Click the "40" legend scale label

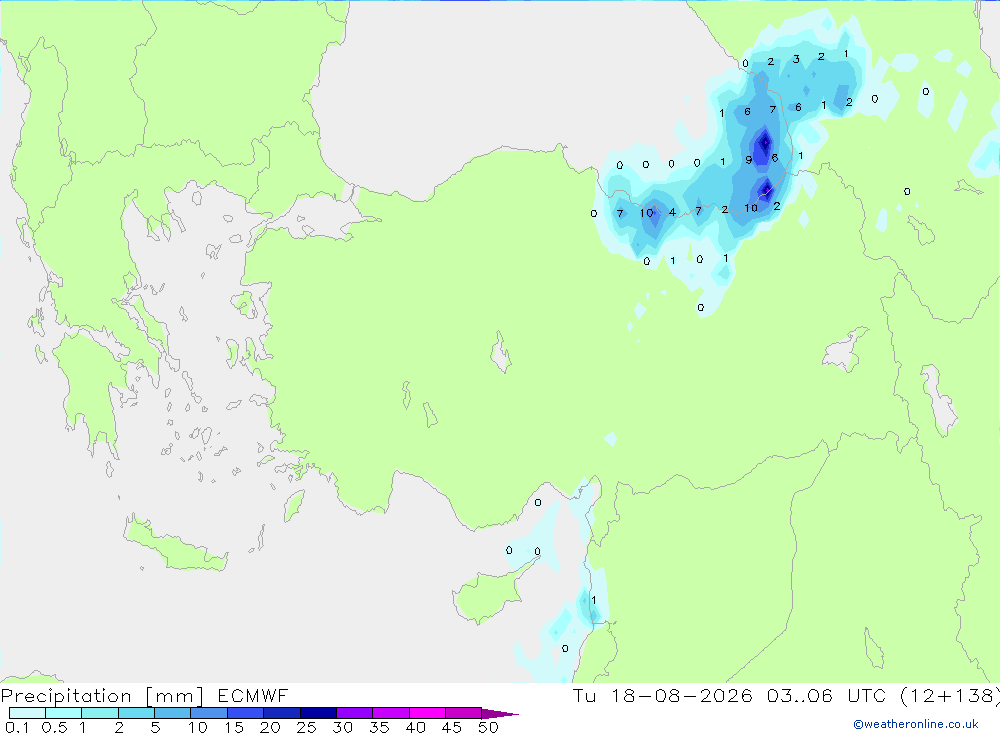[x=415, y=727]
